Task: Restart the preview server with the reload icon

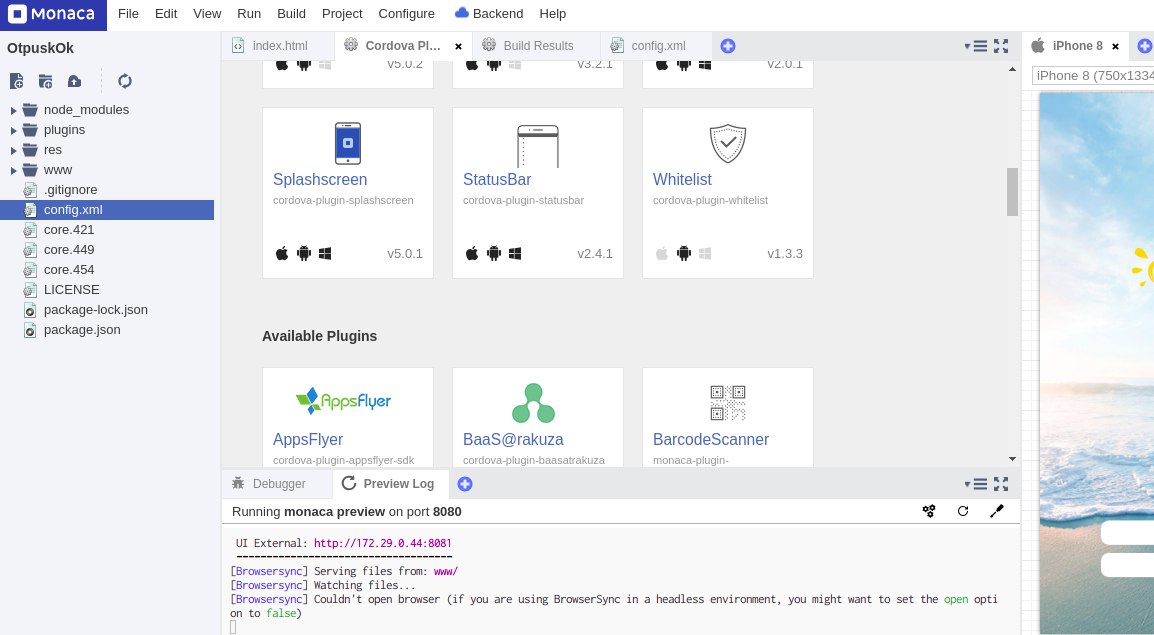Action: (963, 511)
